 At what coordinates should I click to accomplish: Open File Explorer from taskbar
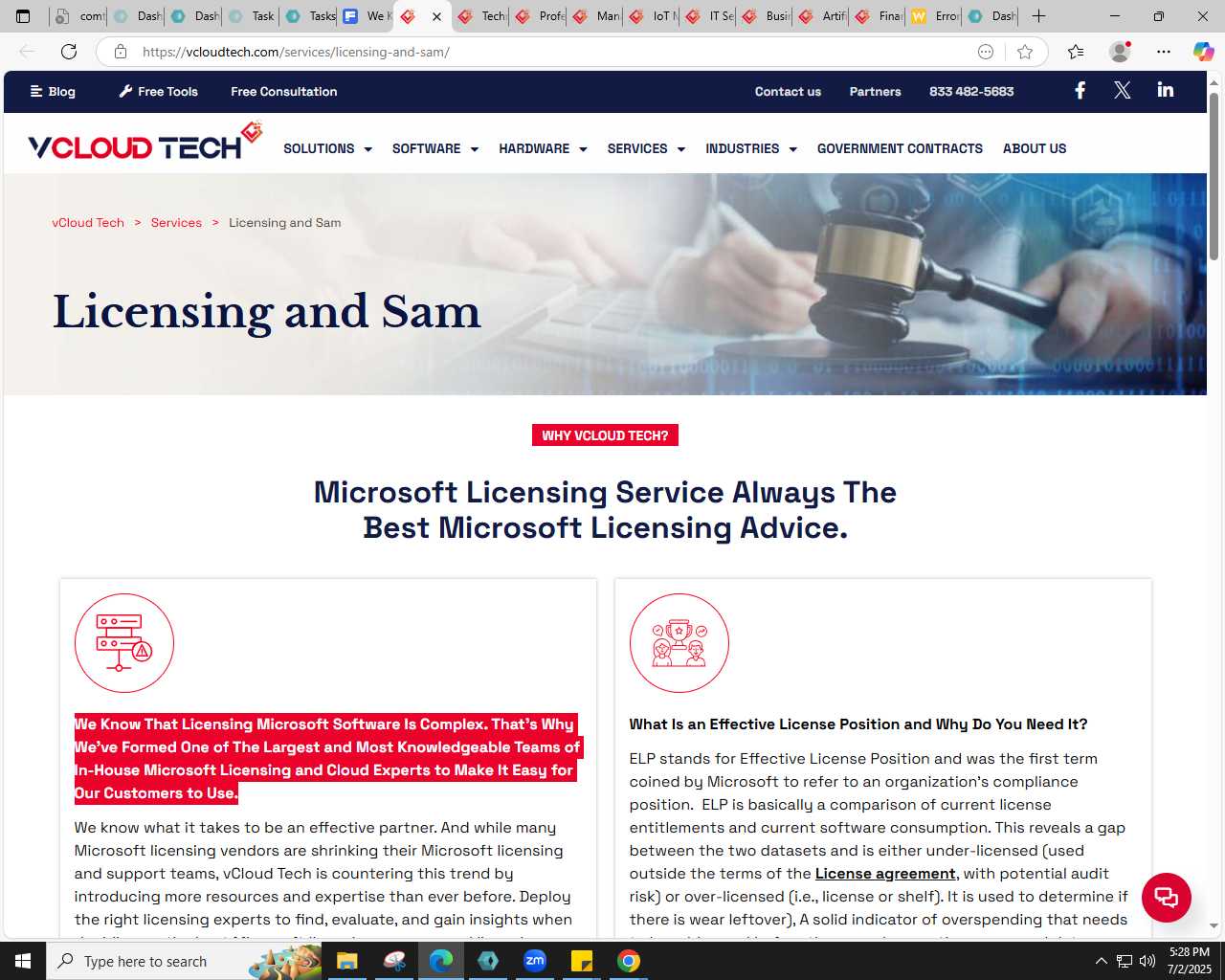pyautogui.click(x=346, y=961)
